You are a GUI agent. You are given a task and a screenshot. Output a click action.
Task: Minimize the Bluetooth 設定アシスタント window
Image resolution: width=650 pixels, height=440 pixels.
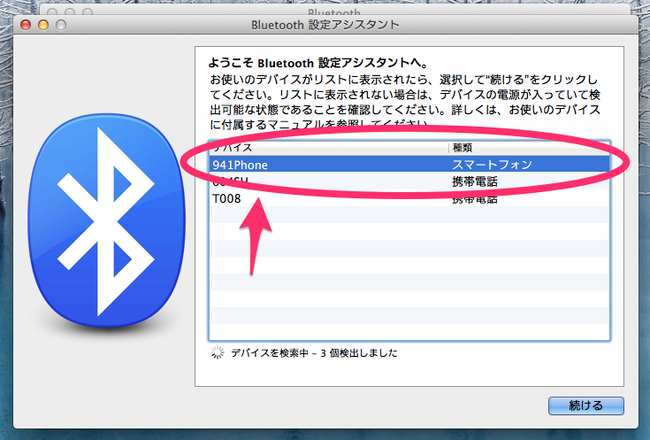coord(43,25)
